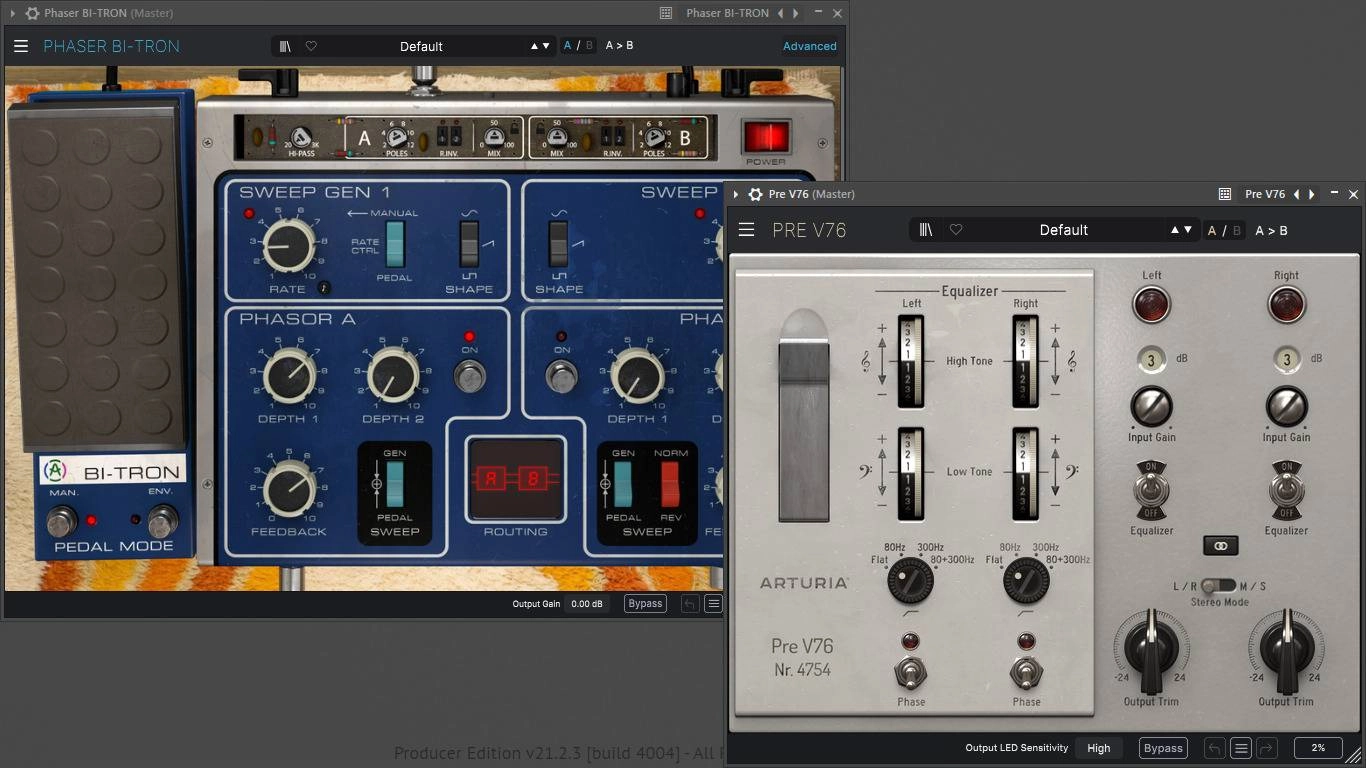Select the next preset arrow in Pre V76
The width and height of the screenshot is (1366, 768).
[x=1188, y=230]
